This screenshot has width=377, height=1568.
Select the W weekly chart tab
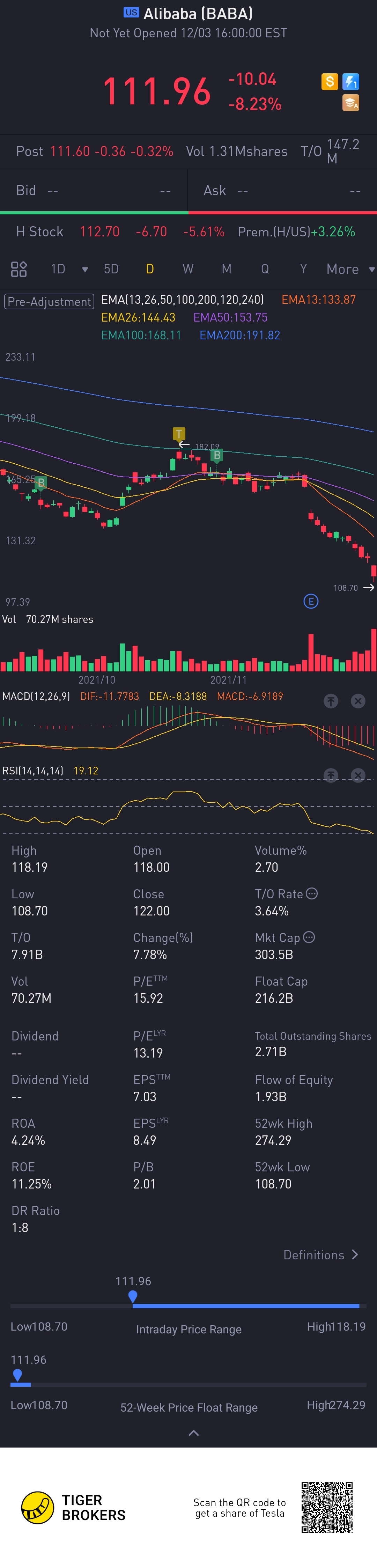(x=188, y=269)
